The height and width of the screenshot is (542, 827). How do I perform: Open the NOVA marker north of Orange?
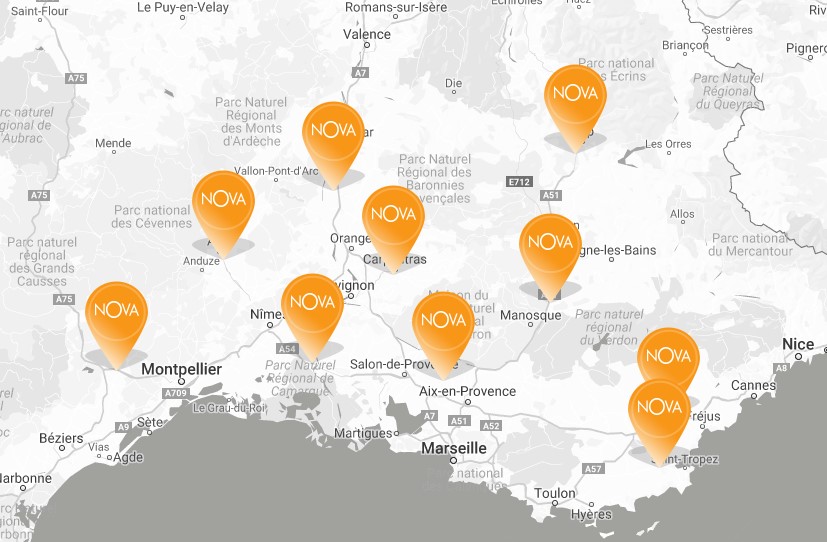tap(334, 131)
